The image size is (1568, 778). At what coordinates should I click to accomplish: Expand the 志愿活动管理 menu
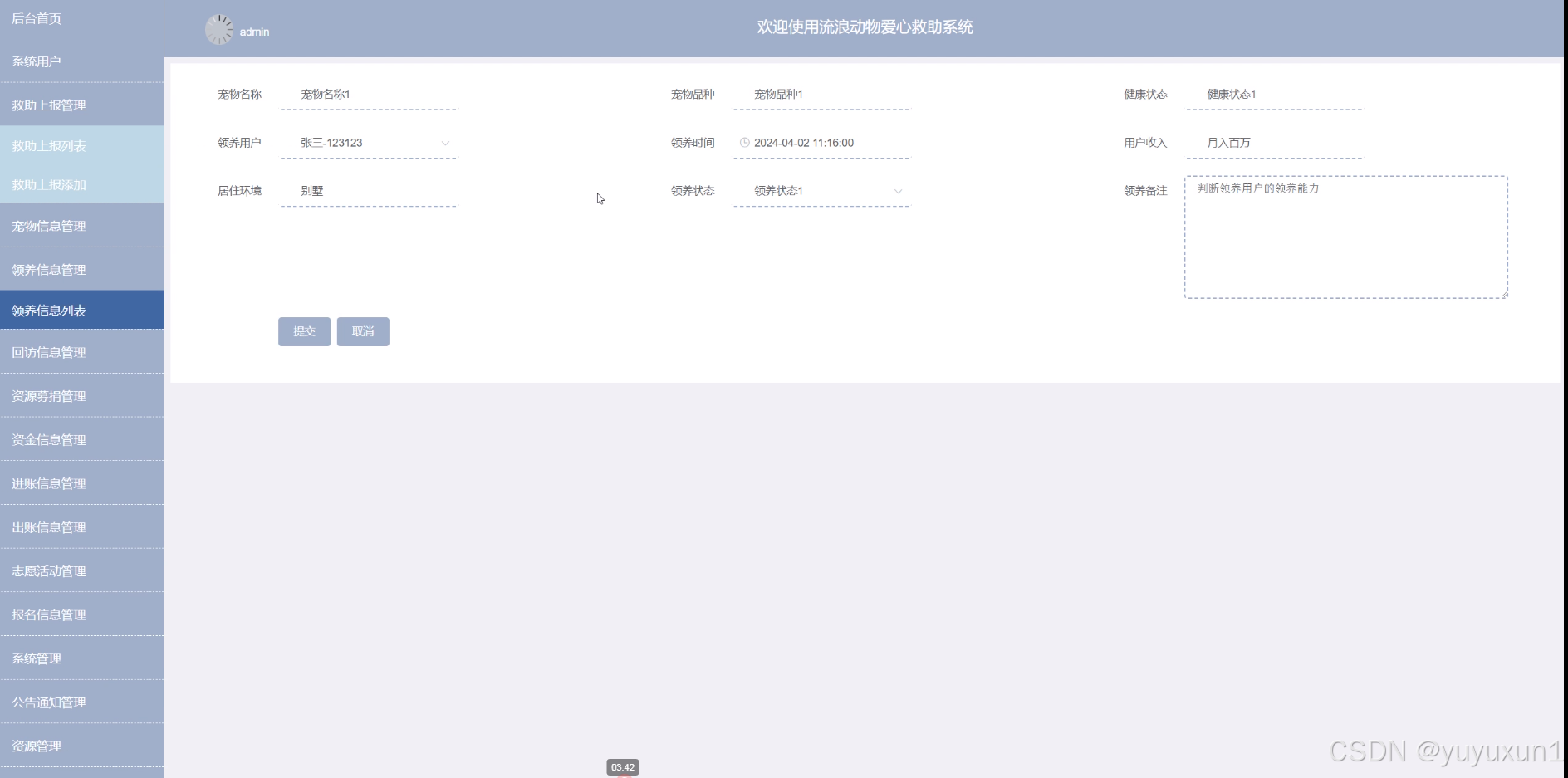pos(81,571)
